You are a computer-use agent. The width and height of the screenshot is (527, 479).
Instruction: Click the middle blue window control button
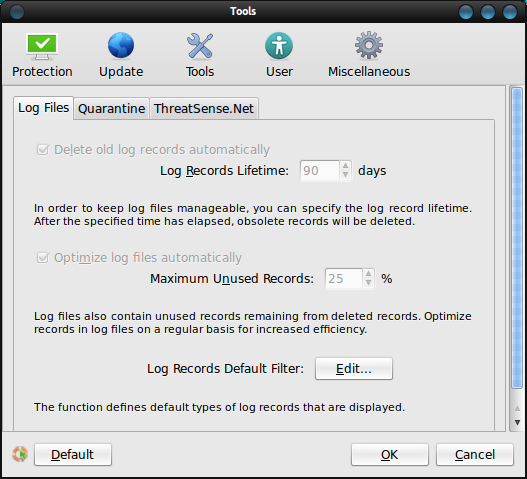click(x=488, y=12)
